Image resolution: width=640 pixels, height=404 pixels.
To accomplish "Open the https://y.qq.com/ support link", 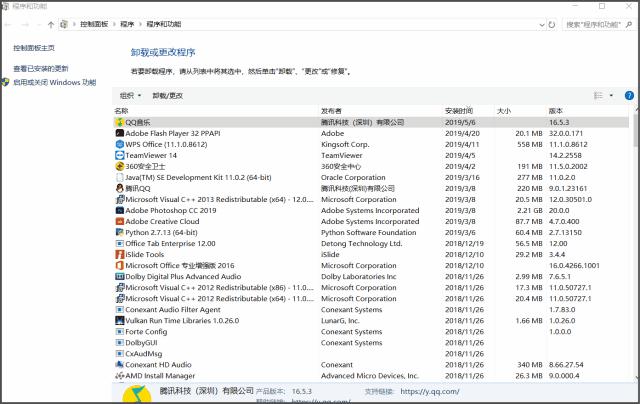I will [x=430, y=391].
